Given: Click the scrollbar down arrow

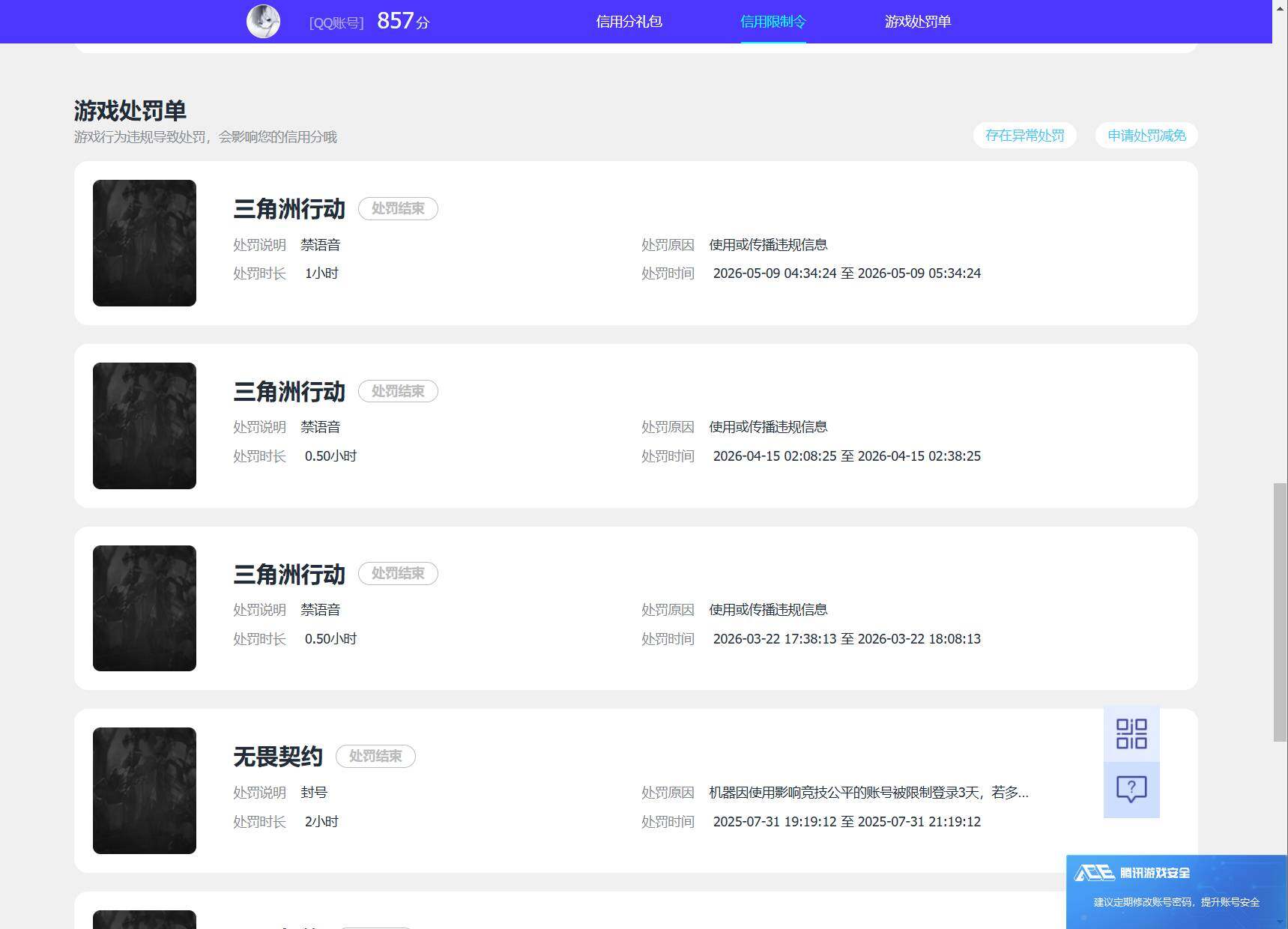Looking at the screenshot, I should click(1281, 922).
